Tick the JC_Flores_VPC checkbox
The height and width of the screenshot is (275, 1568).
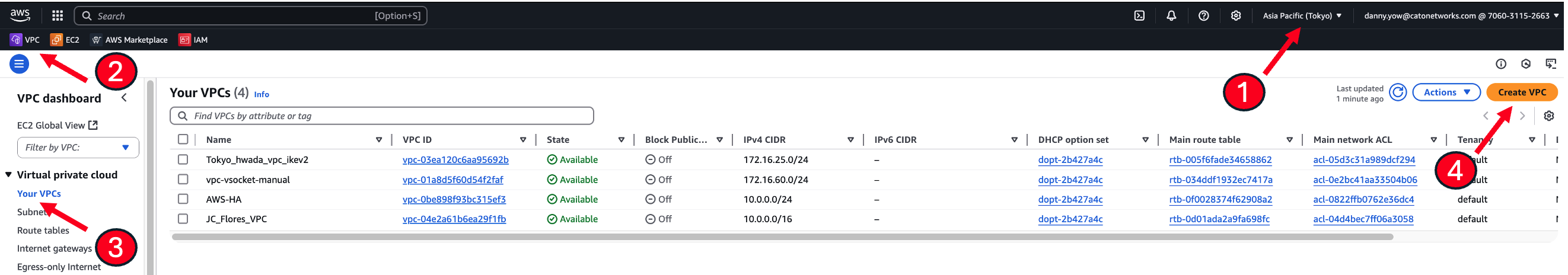pos(183,219)
